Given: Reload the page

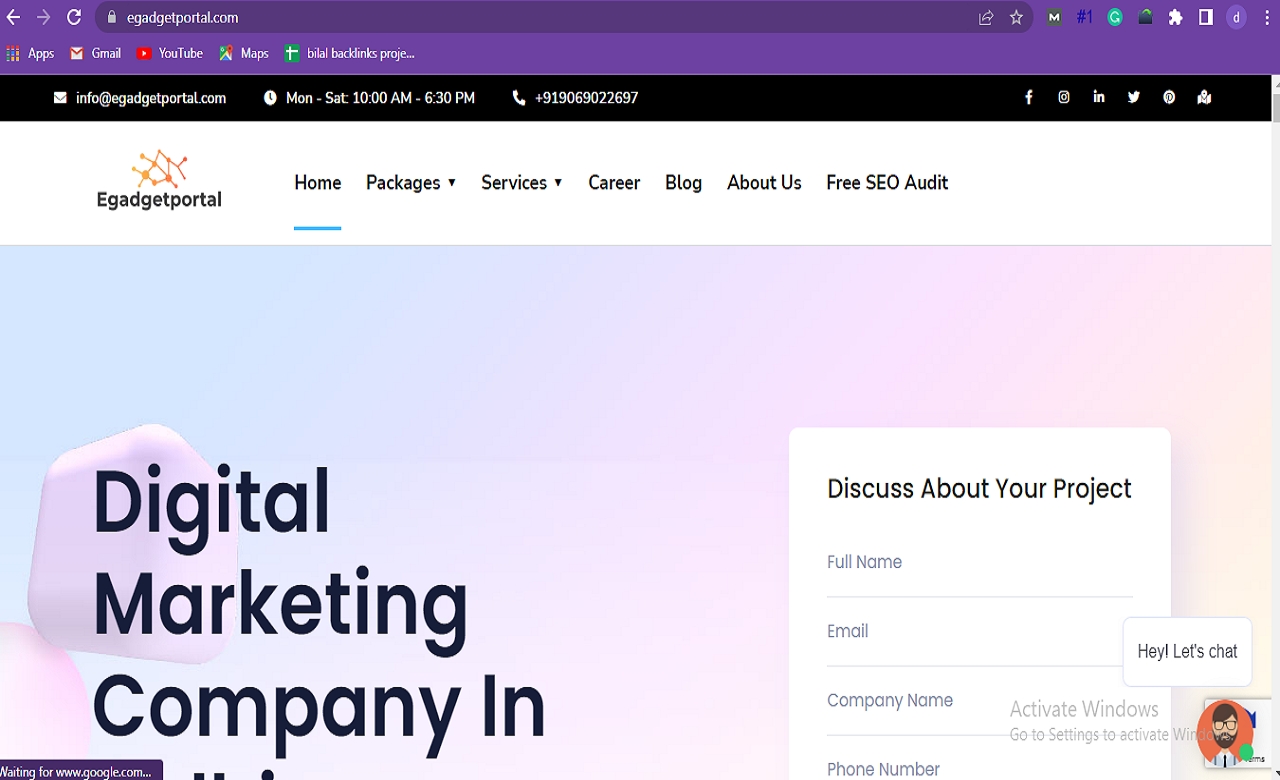Looking at the screenshot, I should click(74, 17).
